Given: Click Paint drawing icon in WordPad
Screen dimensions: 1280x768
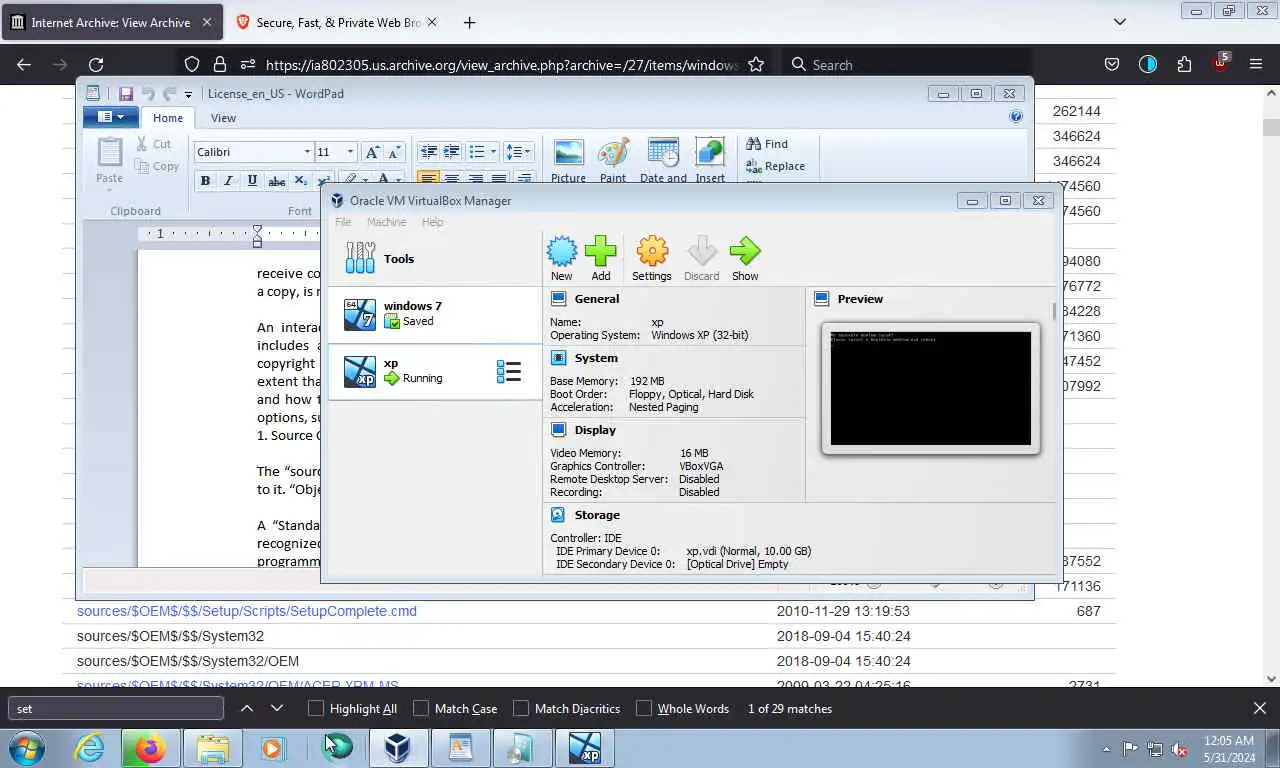Looking at the screenshot, I should [x=613, y=160].
